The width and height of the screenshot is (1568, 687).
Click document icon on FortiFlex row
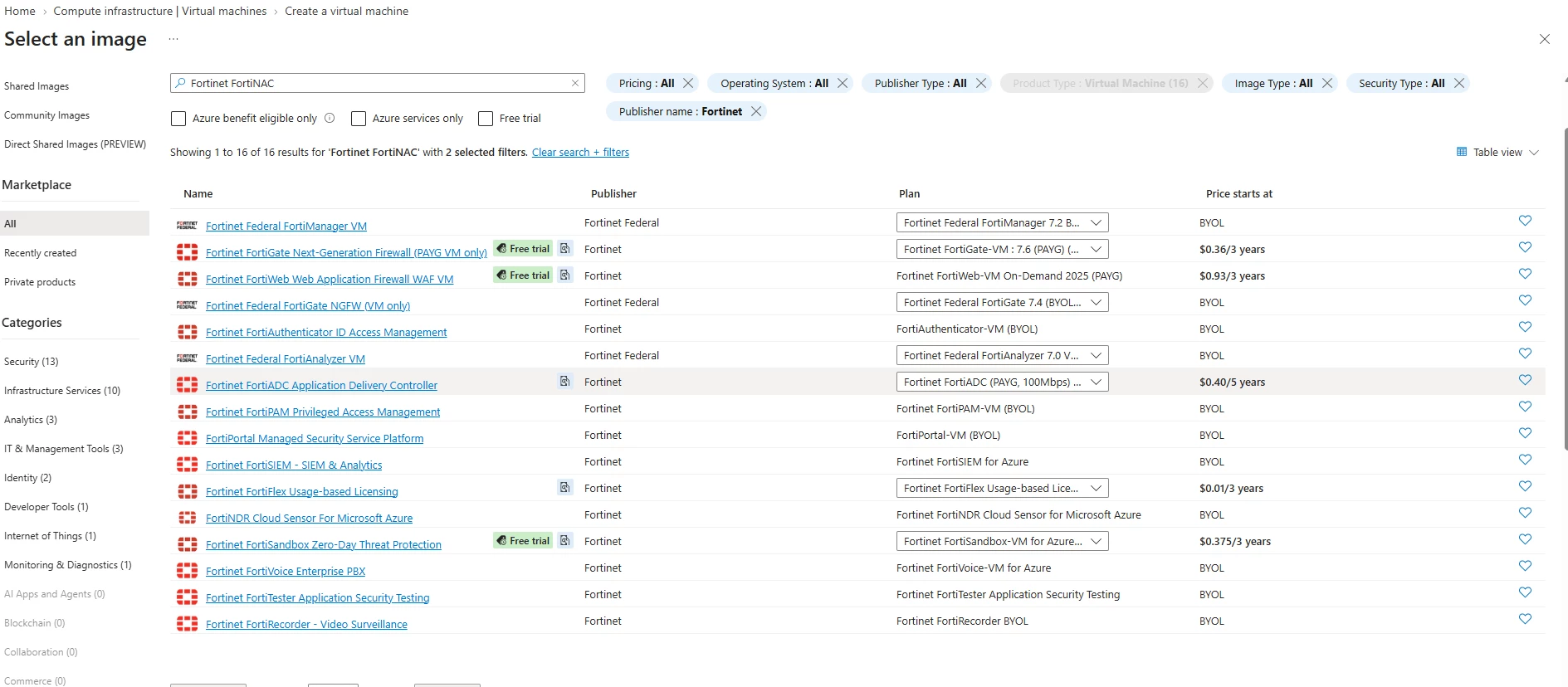[x=565, y=487]
